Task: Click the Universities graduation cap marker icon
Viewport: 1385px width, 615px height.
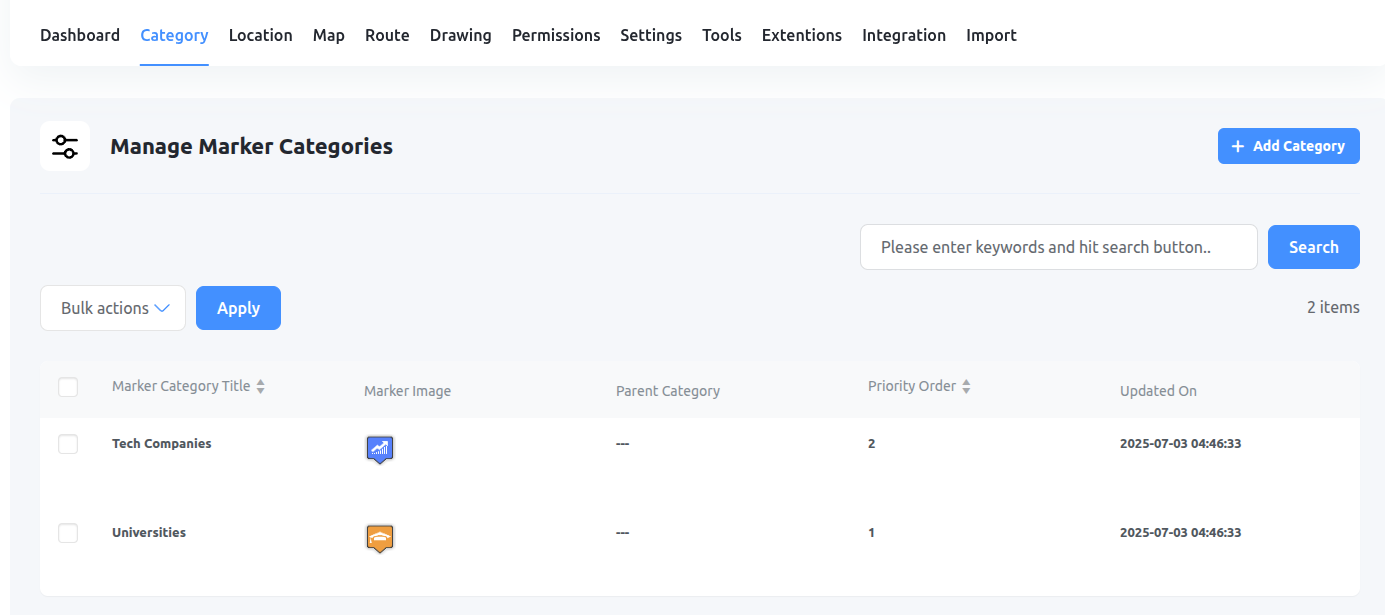Action: pos(380,538)
